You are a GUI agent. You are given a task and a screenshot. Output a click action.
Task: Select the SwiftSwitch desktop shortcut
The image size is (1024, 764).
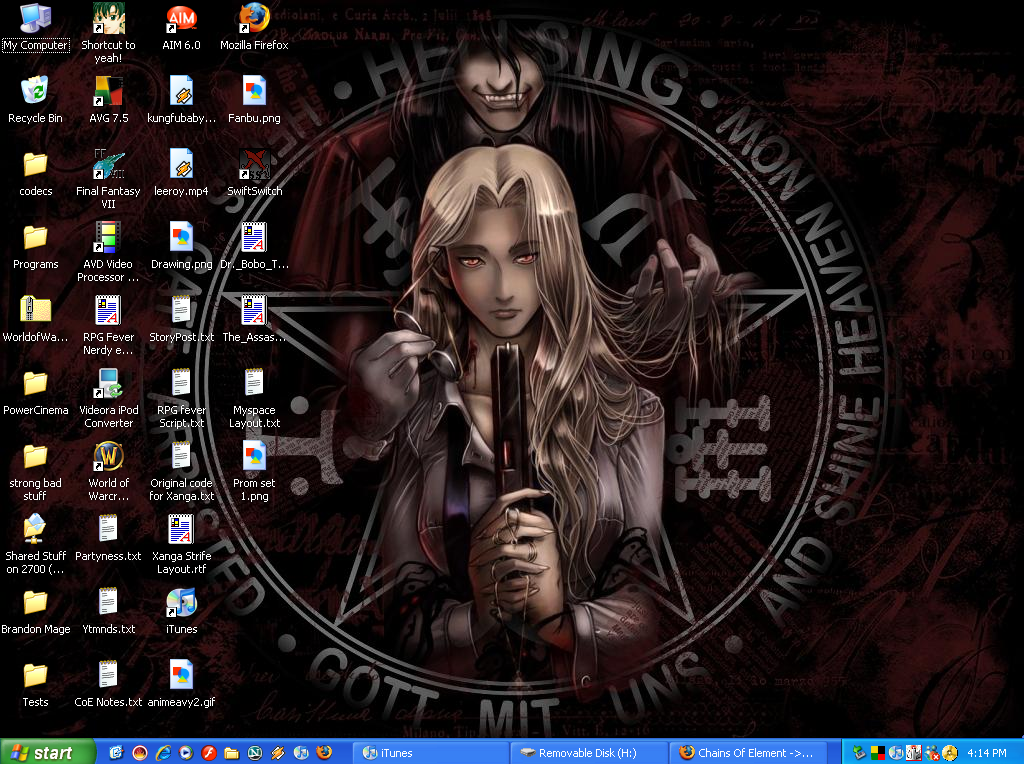254,172
